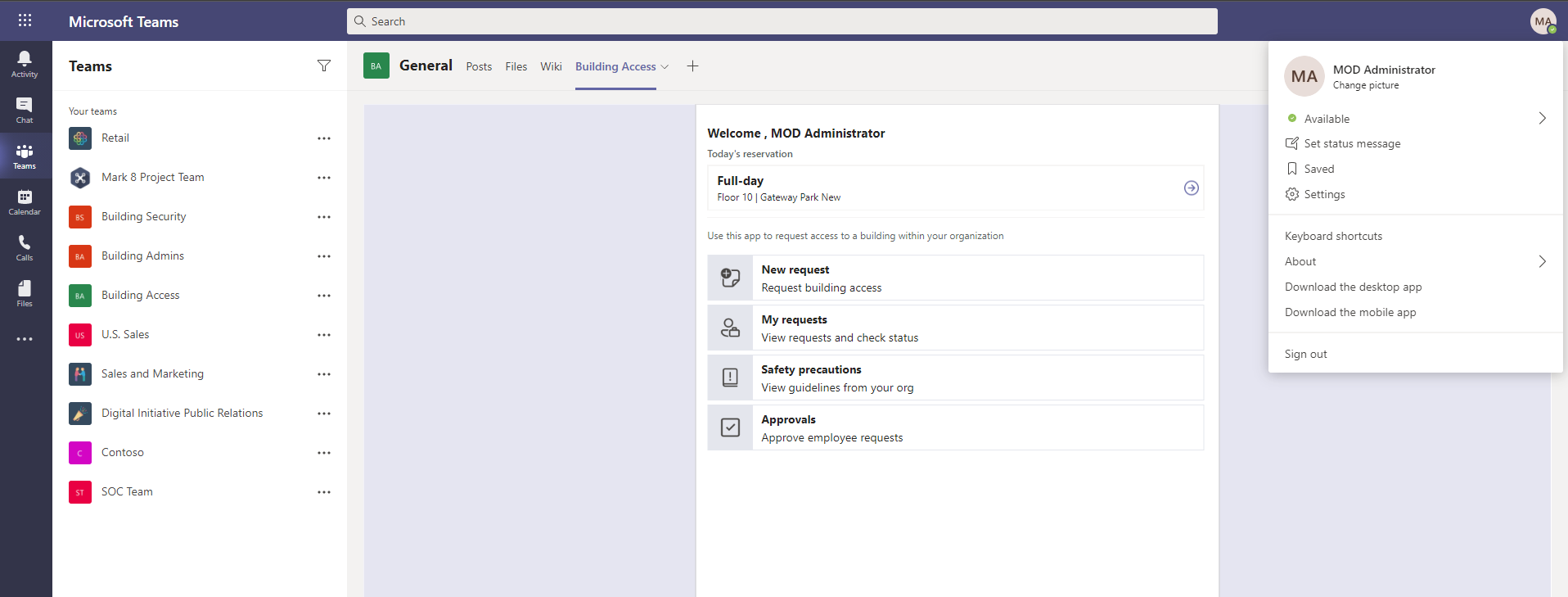Click the Building Admins BA avatar
Image resolution: width=1568 pixels, height=597 pixels.
pos(80,256)
